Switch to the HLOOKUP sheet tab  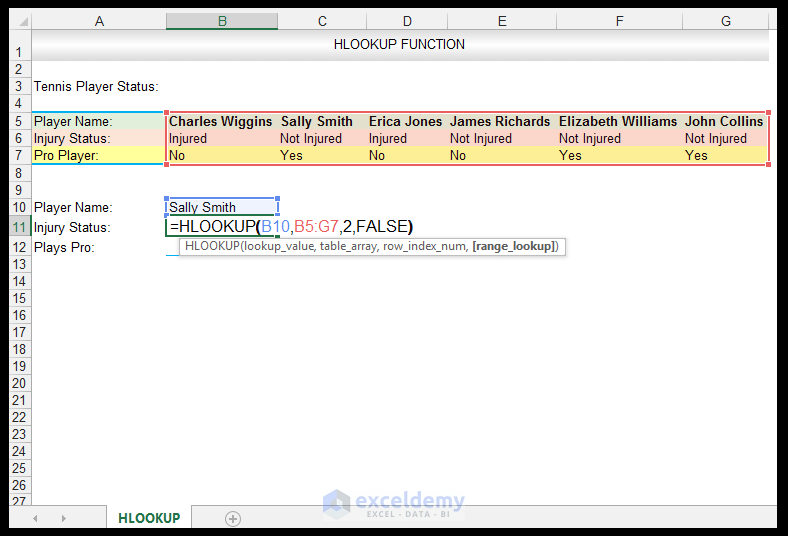(149, 518)
